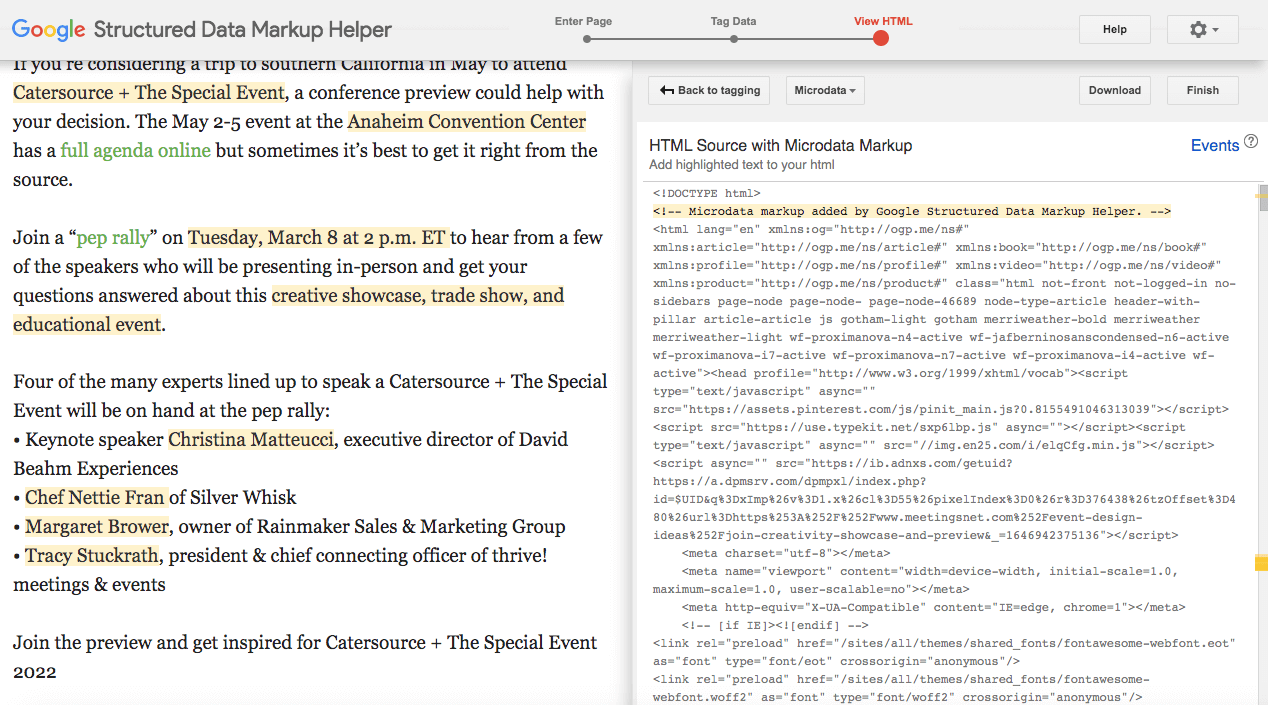
Task: Open the Help button
Action: 1114,30
